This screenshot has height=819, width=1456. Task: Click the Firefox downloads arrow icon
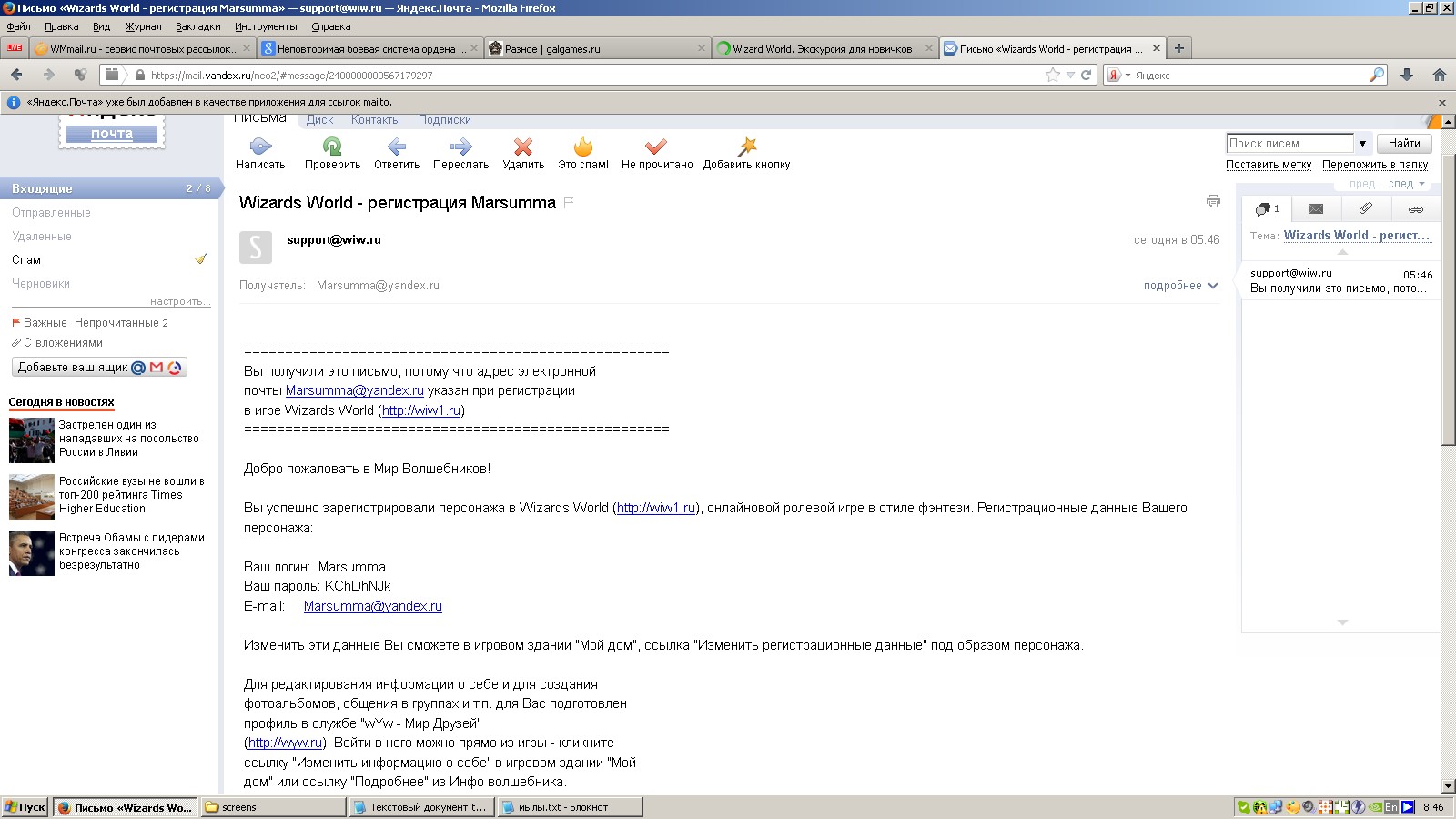pyautogui.click(x=1407, y=75)
